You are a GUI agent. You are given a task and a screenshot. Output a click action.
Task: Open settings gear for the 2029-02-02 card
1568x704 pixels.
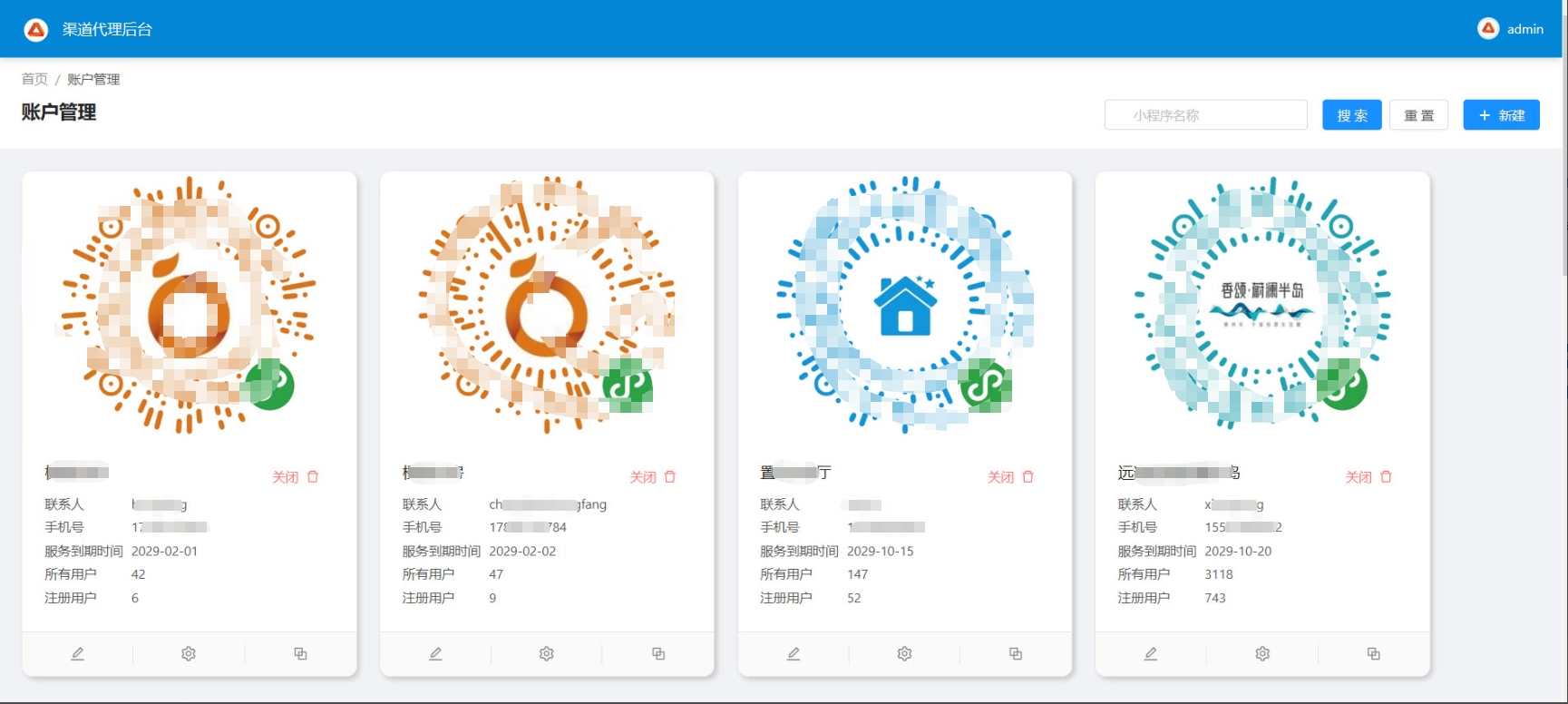coord(547,654)
